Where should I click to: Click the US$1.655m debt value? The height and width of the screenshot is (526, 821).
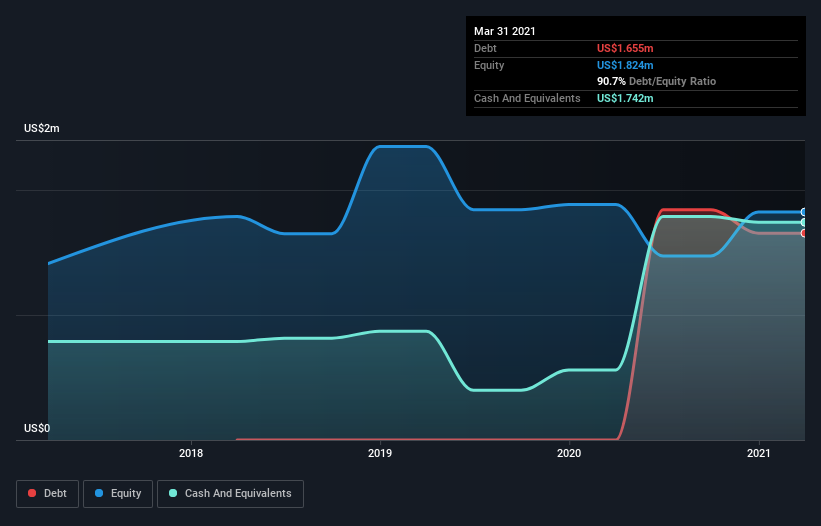[625, 48]
